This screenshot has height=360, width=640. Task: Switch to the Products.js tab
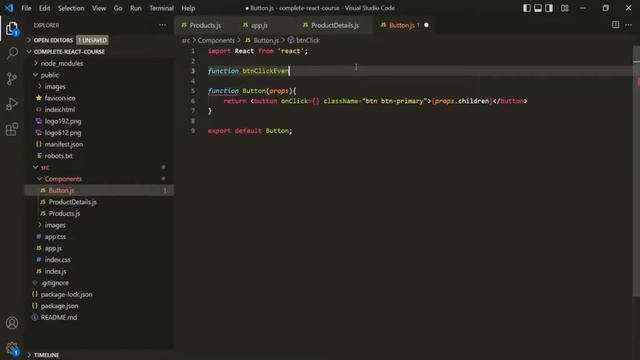(205, 25)
